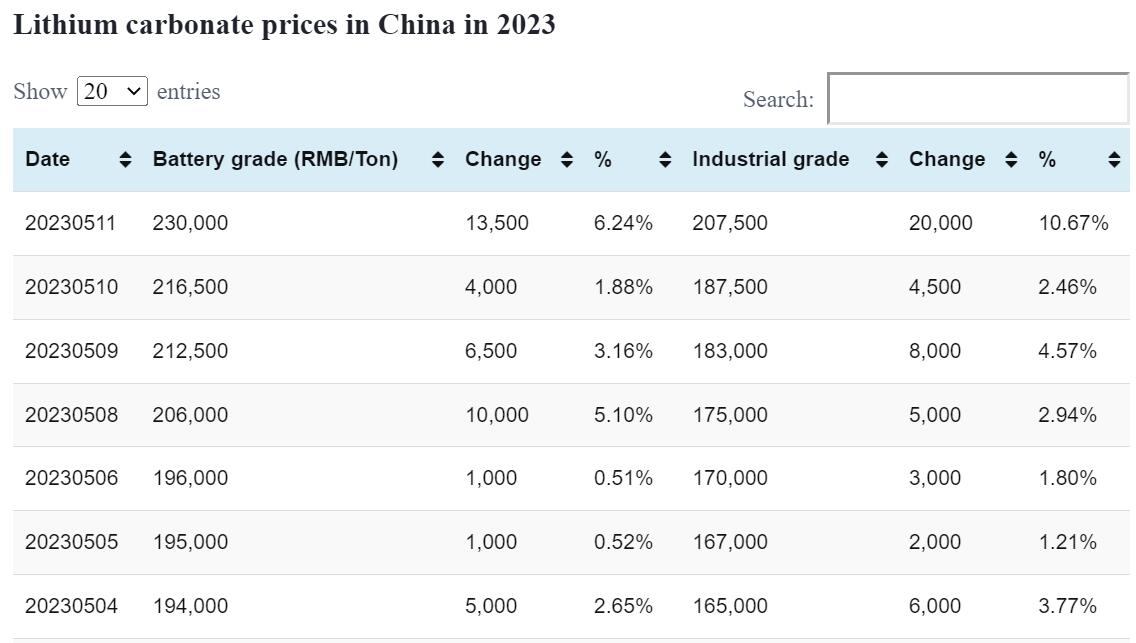Click the 20230504 date entry
This screenshot has width=1136, height=643.
click(71, 606)
